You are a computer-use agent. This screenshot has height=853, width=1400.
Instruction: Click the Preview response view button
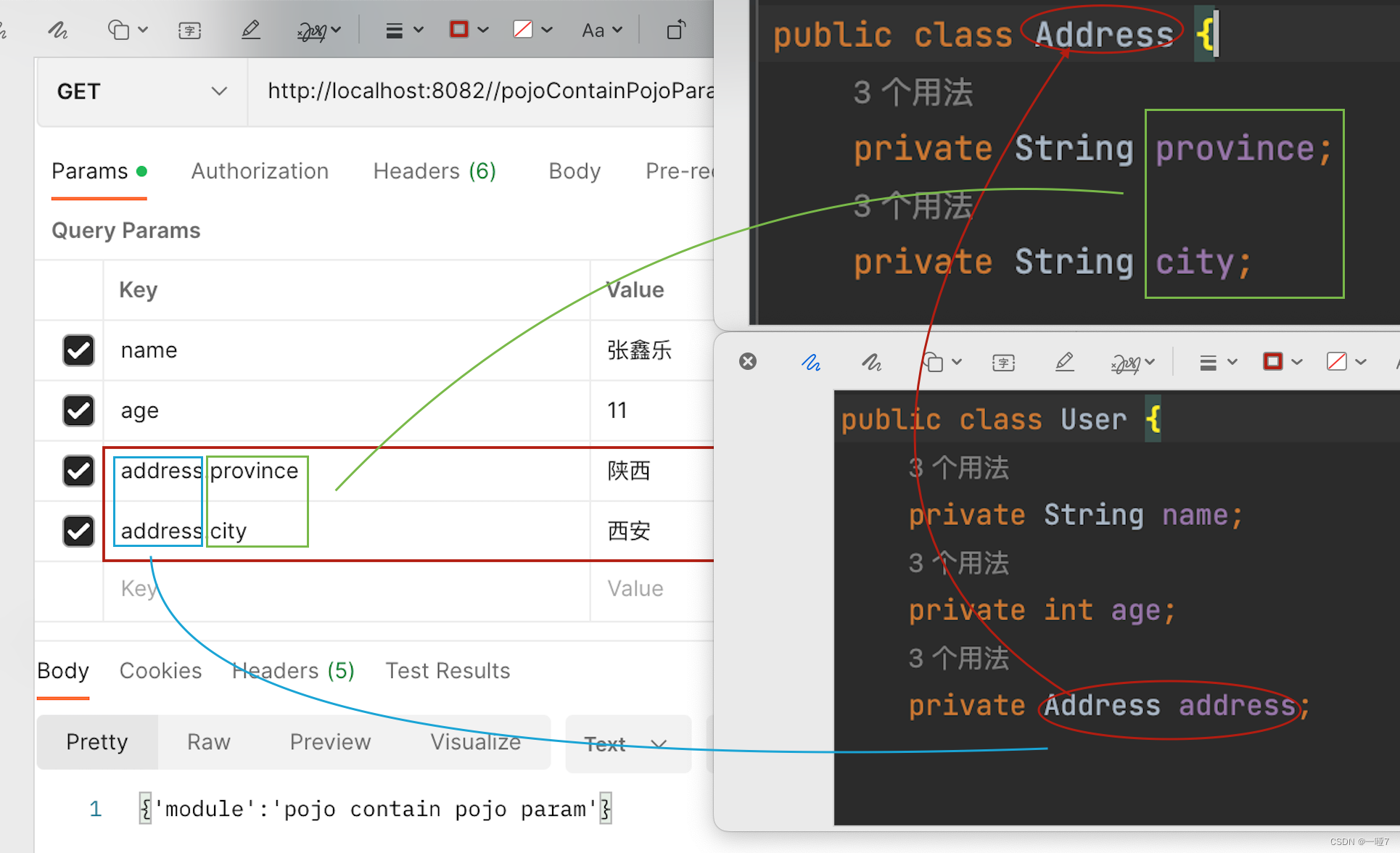tap(330, 742)
